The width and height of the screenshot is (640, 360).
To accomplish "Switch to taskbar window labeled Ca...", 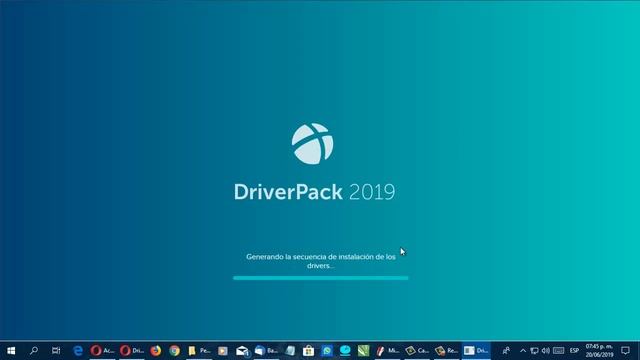I will click(417, 351).
